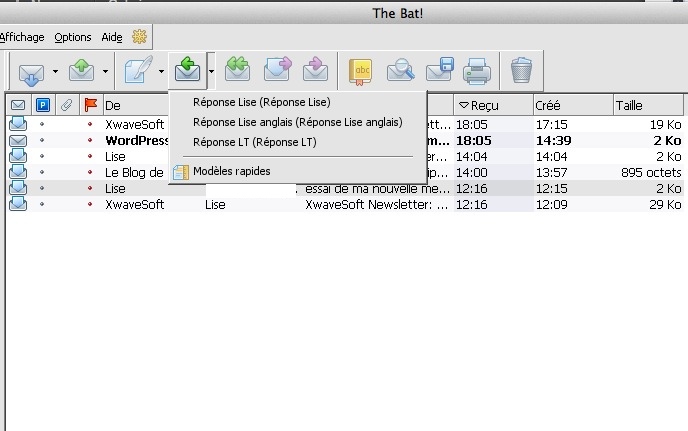Click the save message floppy icon

[438, 71]
